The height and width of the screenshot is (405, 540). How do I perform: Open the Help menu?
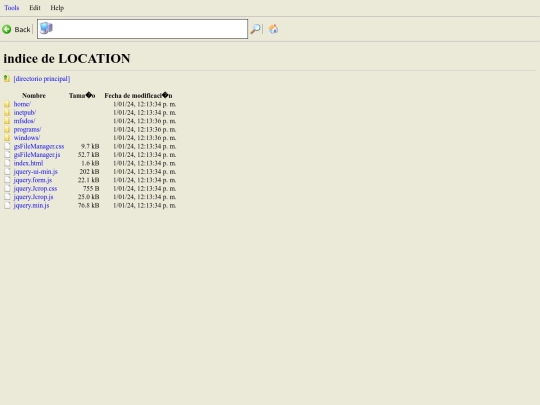click(57, 8)
